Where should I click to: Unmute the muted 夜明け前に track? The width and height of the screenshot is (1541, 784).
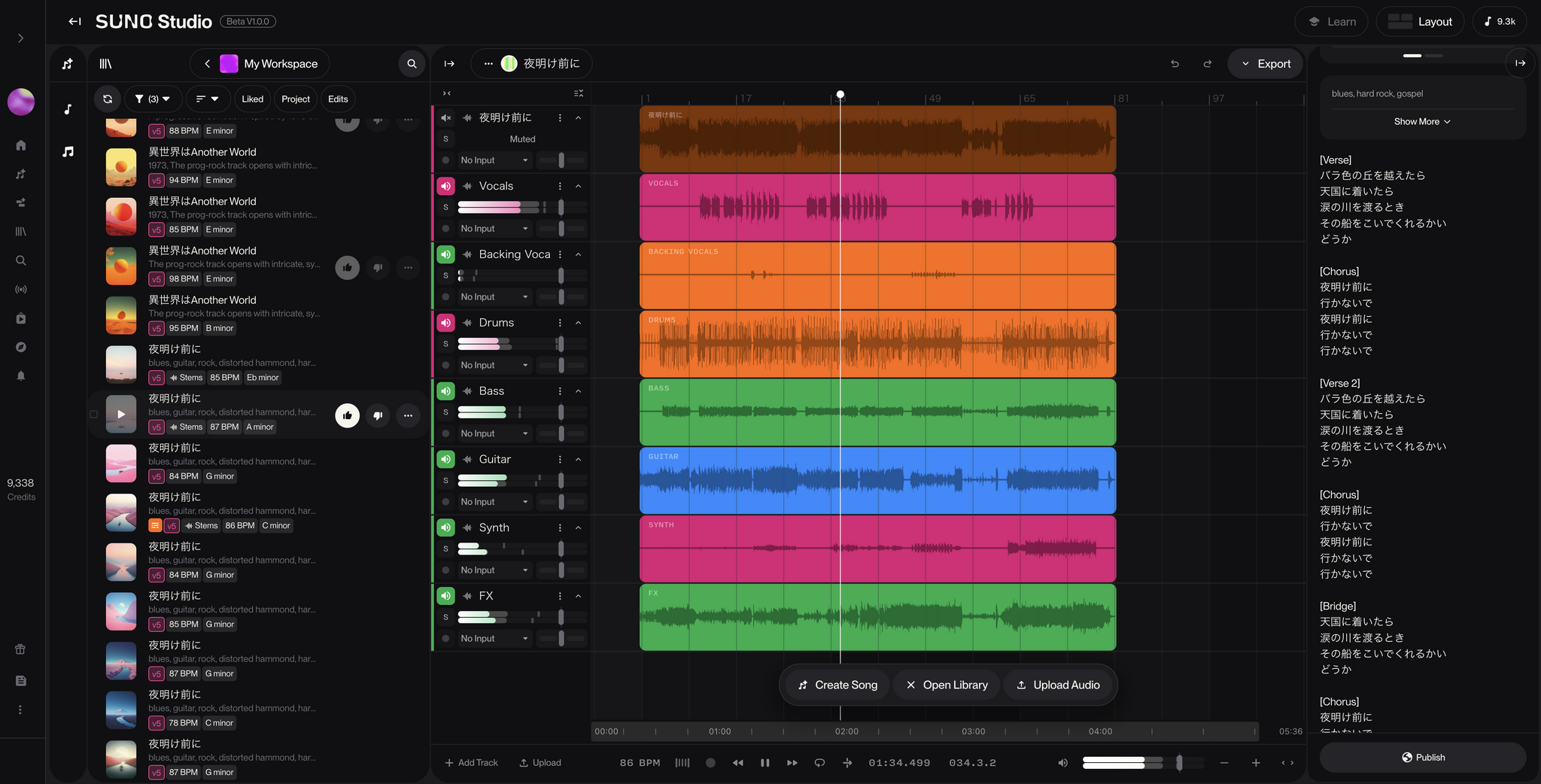[x=446, y=118]
